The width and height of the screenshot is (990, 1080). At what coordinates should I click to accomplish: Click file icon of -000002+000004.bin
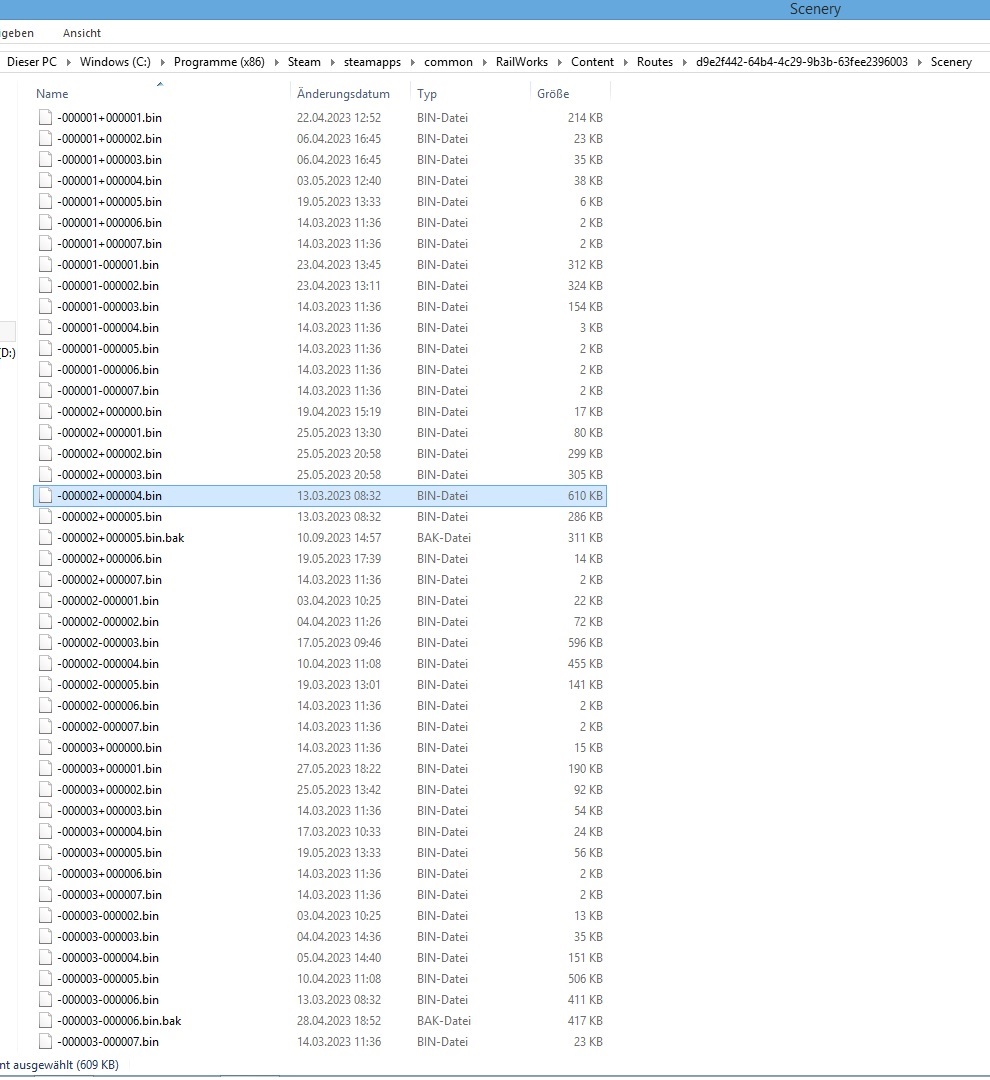pos(45,495)
